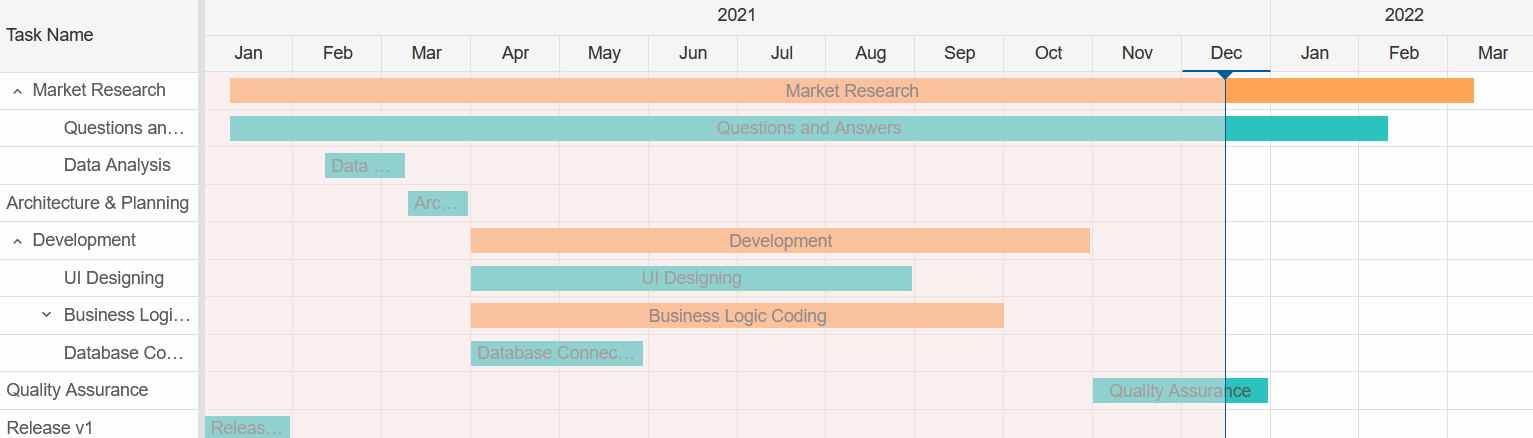1533x438 pixels.
Task: Select the UI Designing task row
Action: [114, 278]
